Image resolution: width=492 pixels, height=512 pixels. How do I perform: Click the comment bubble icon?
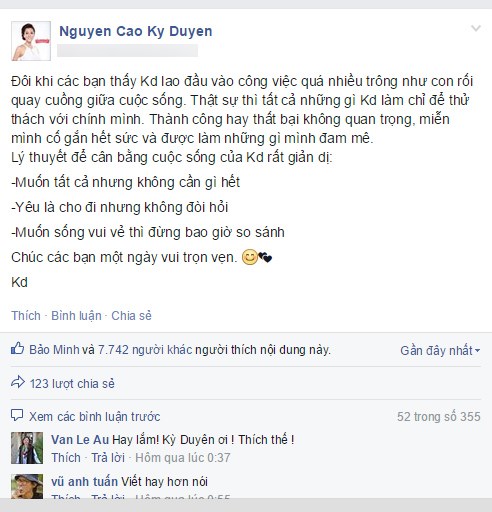(17, 415)
